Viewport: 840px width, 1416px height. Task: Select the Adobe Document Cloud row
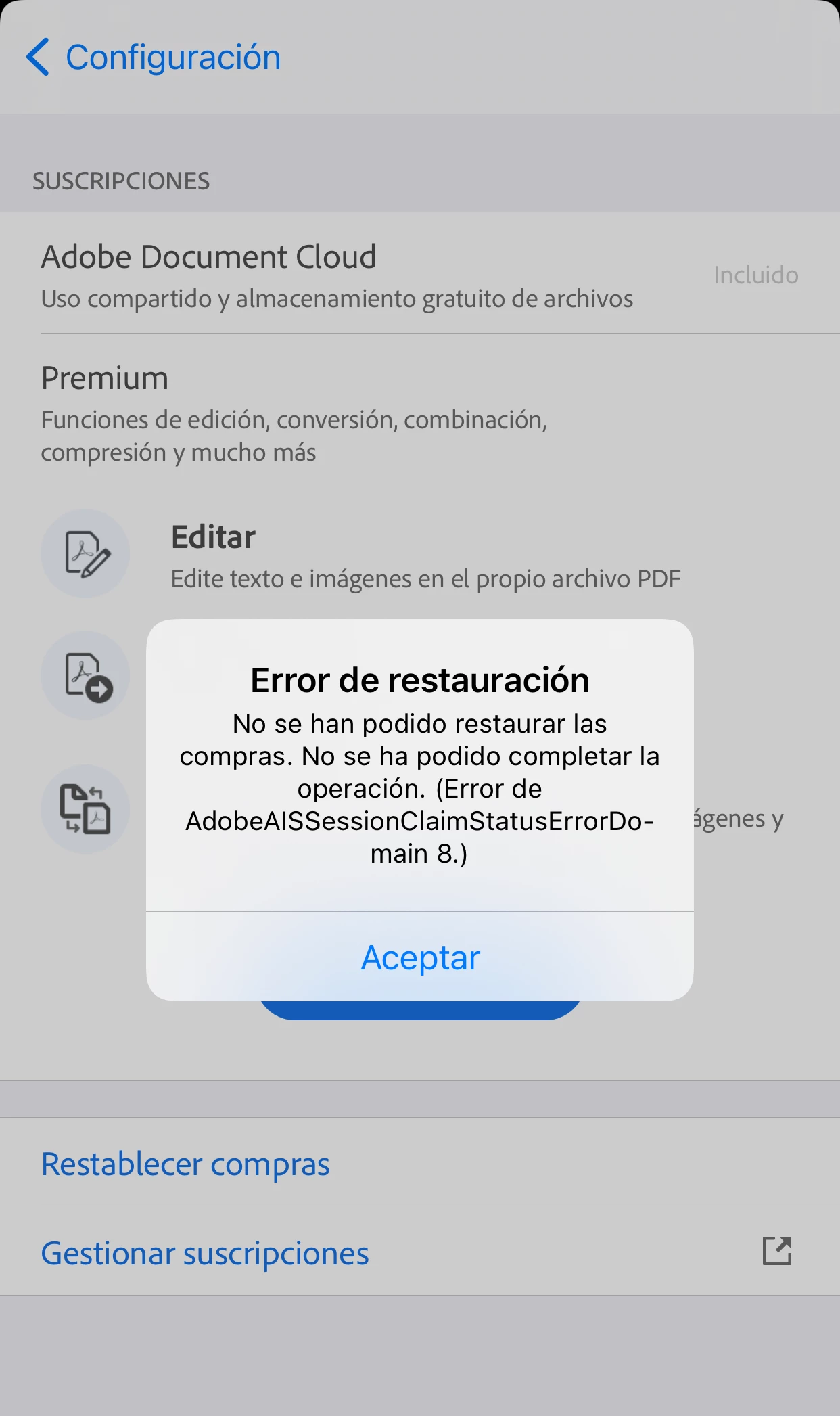coord(420,273)
